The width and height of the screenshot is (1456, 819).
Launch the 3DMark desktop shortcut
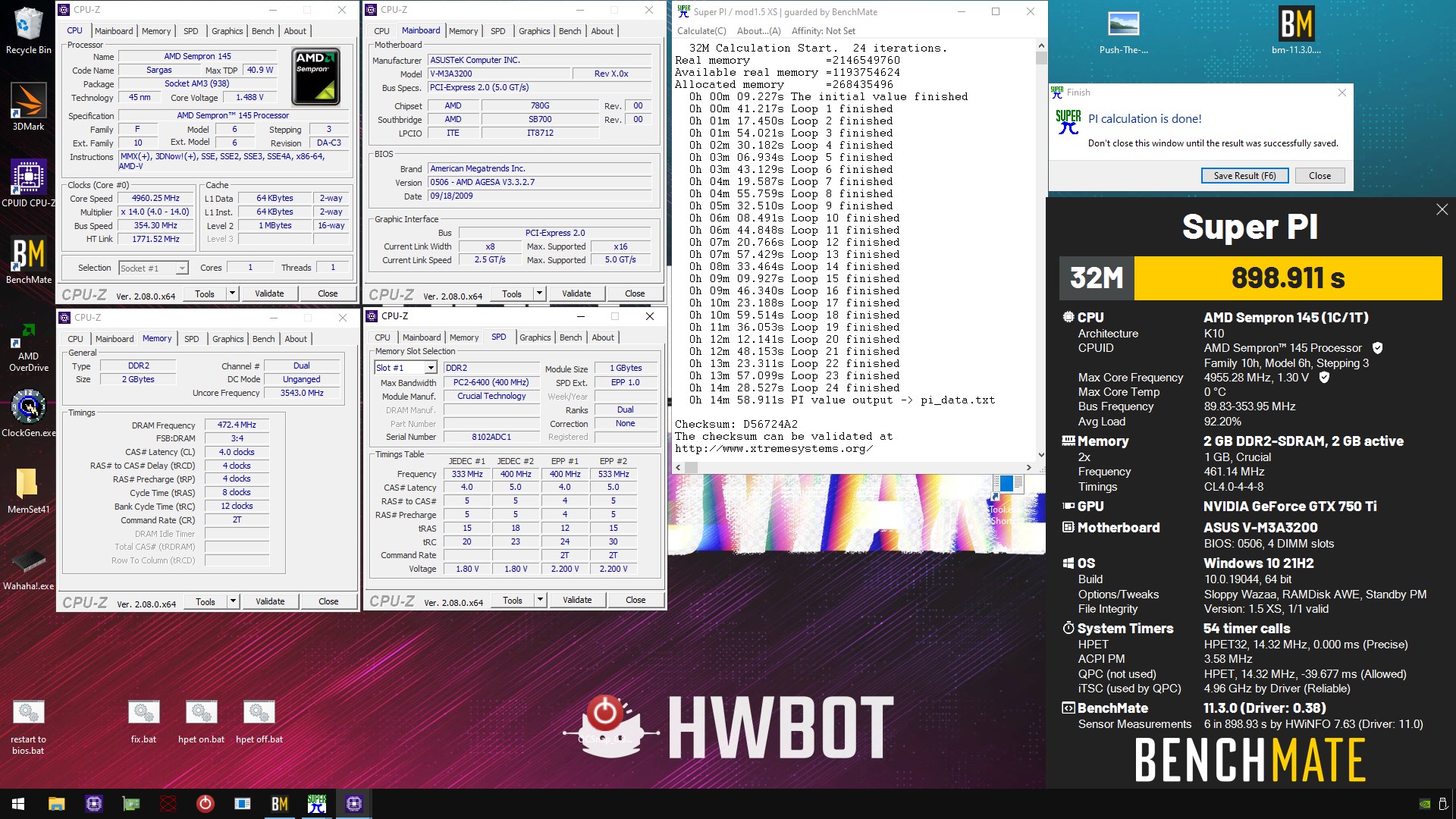[x=28, y=106]
